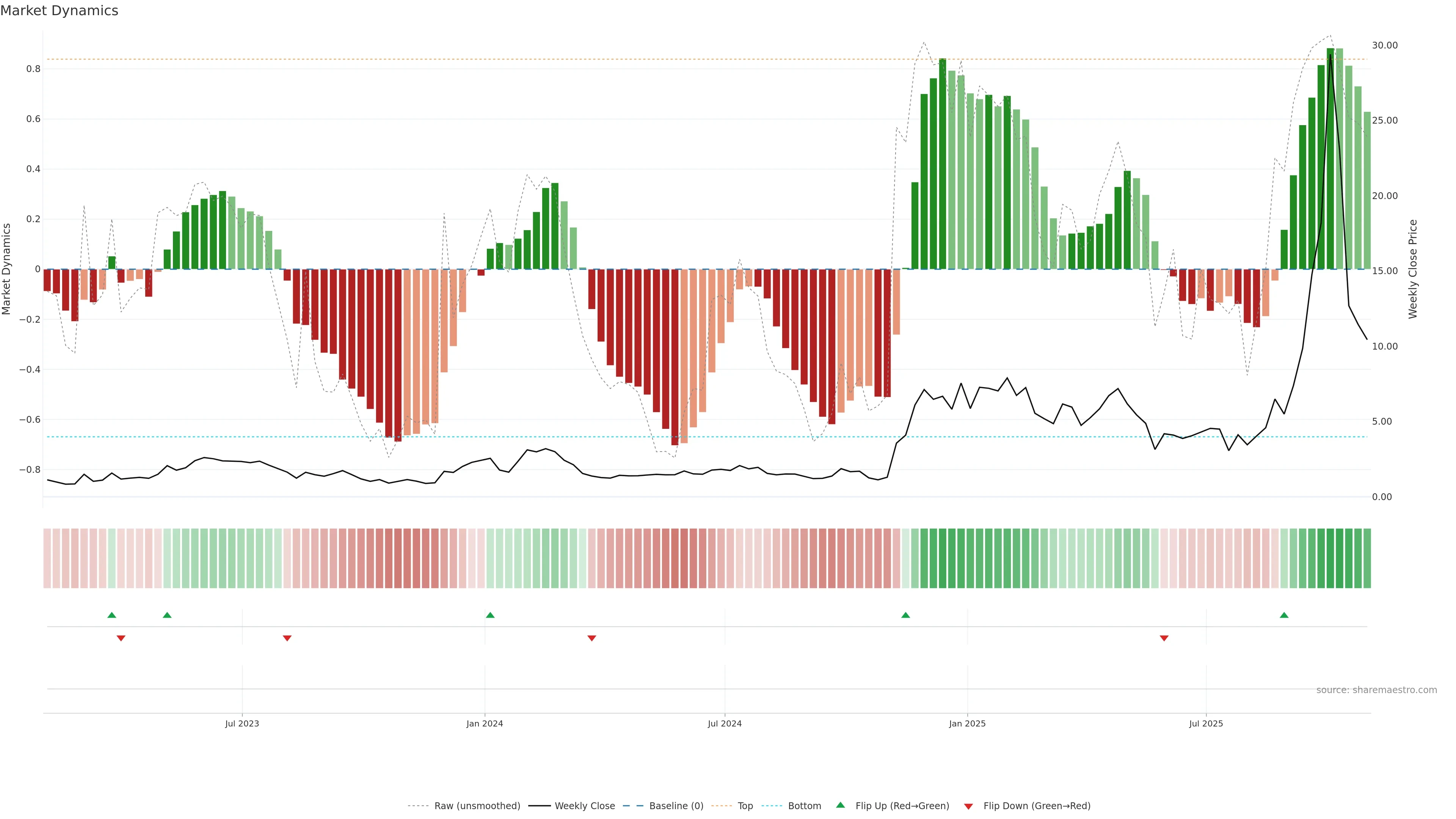Click the source sharemaestro.com text
The height and width of the screenshot is (819, 1456).
(x=1376, y=690)
